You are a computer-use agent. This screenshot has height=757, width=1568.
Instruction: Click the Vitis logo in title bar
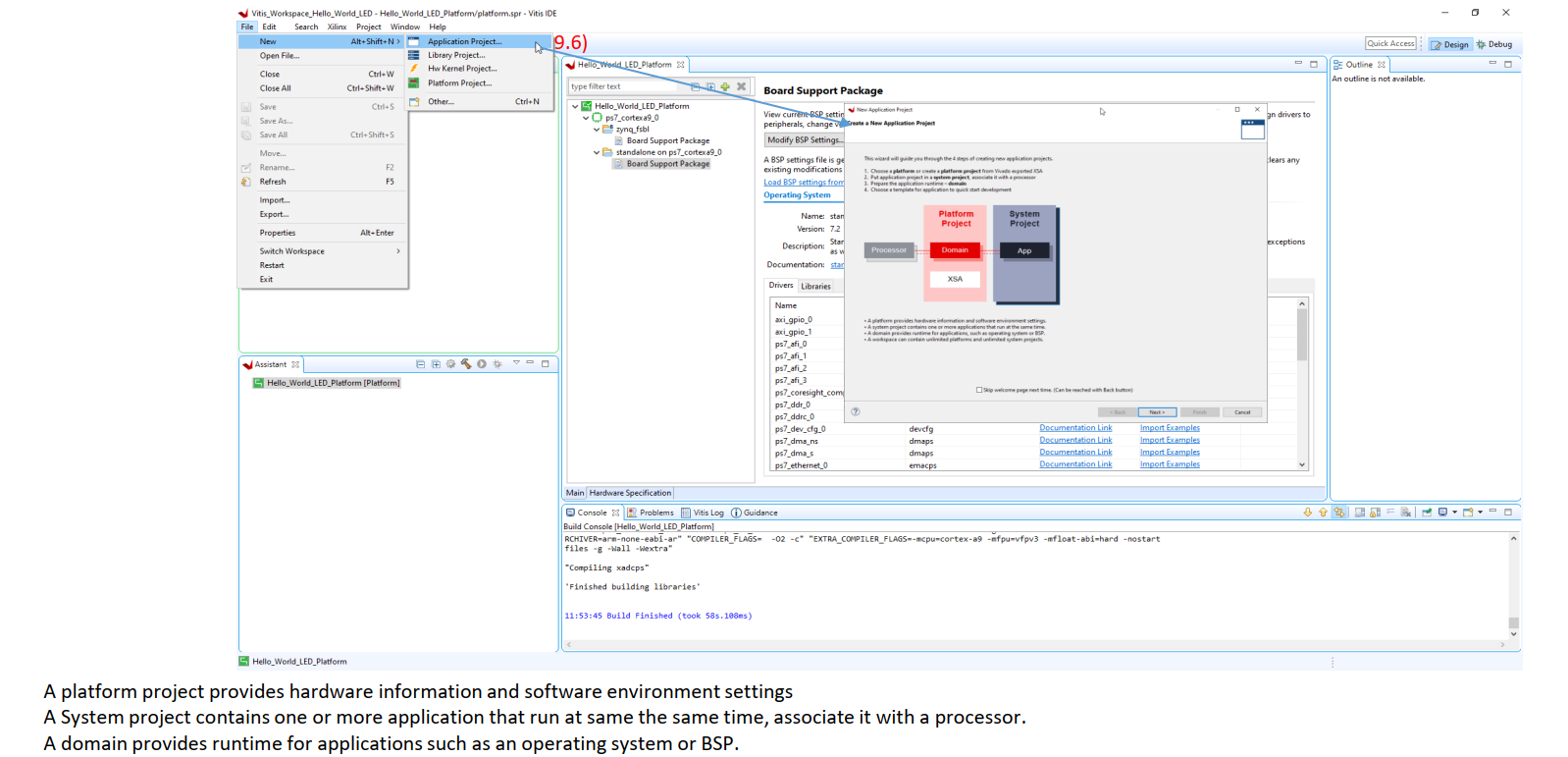click(243, 13)
